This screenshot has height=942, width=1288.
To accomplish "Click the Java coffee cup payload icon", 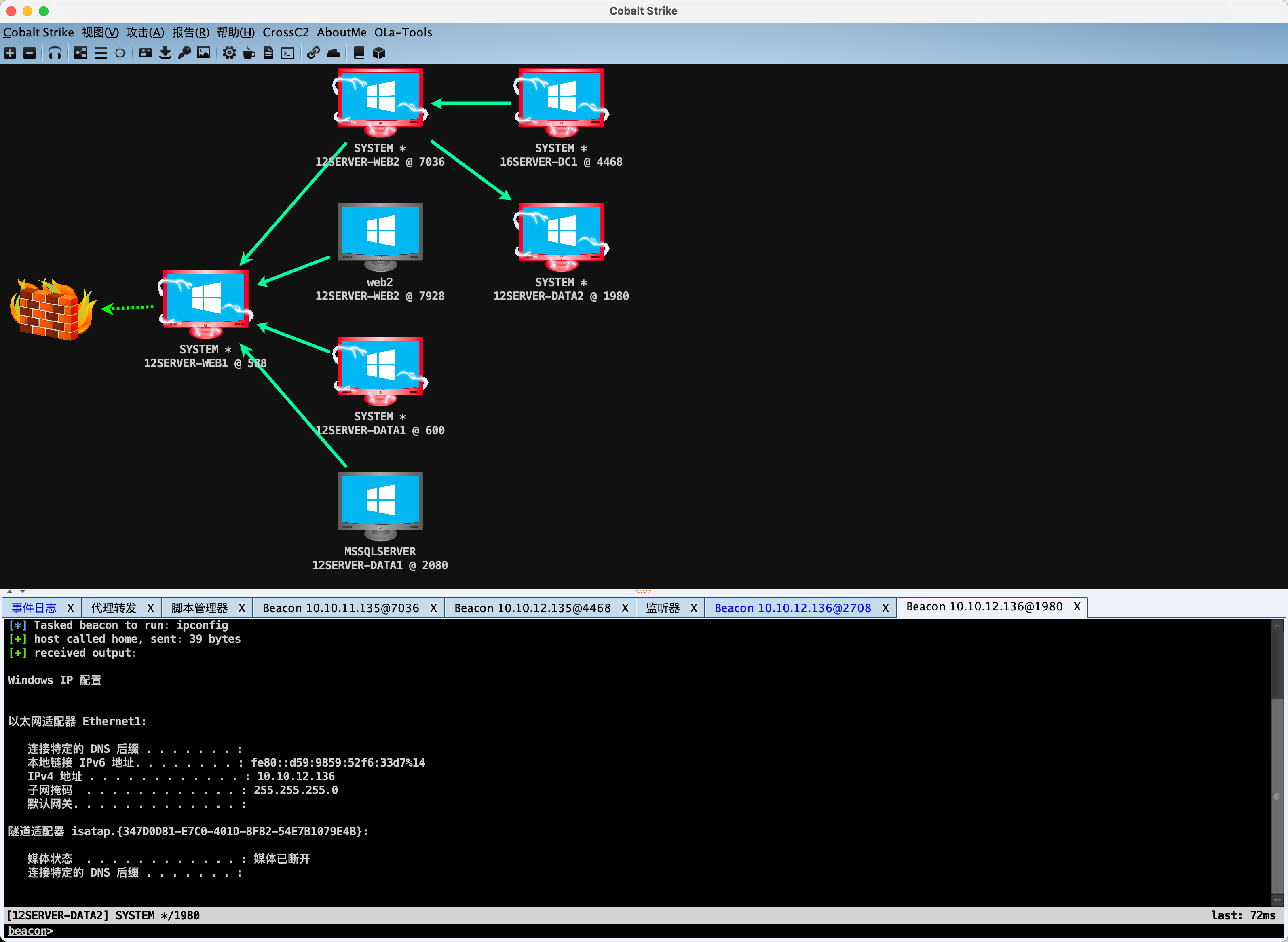I will (249, 53).
